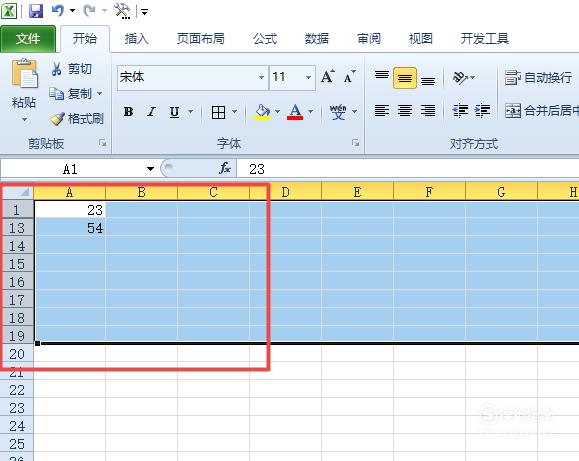
Task: Switch to the 插入 ribbon tab
Action: click(136, 38)
